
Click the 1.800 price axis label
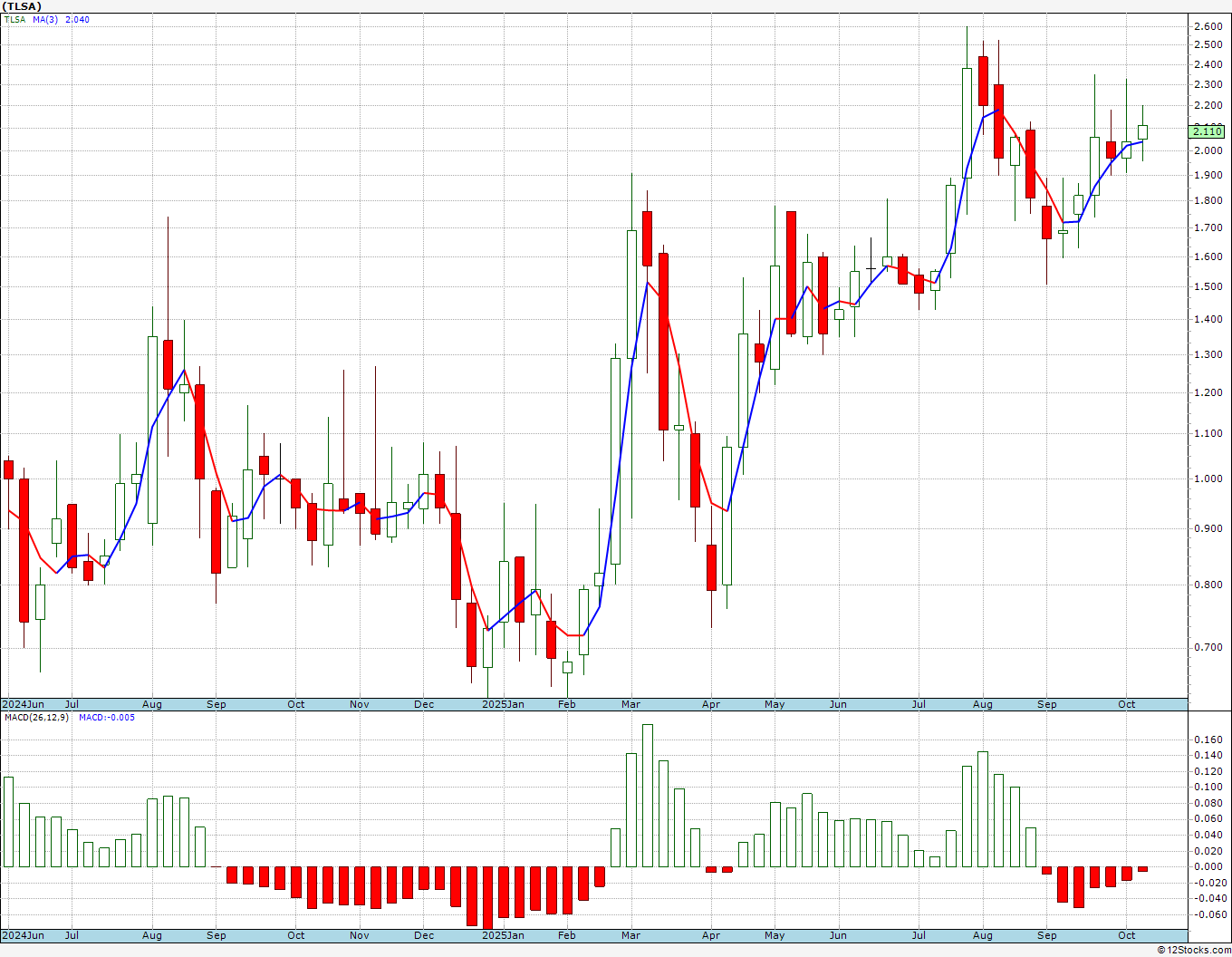pyautogui.click(x=1208, y=201)
